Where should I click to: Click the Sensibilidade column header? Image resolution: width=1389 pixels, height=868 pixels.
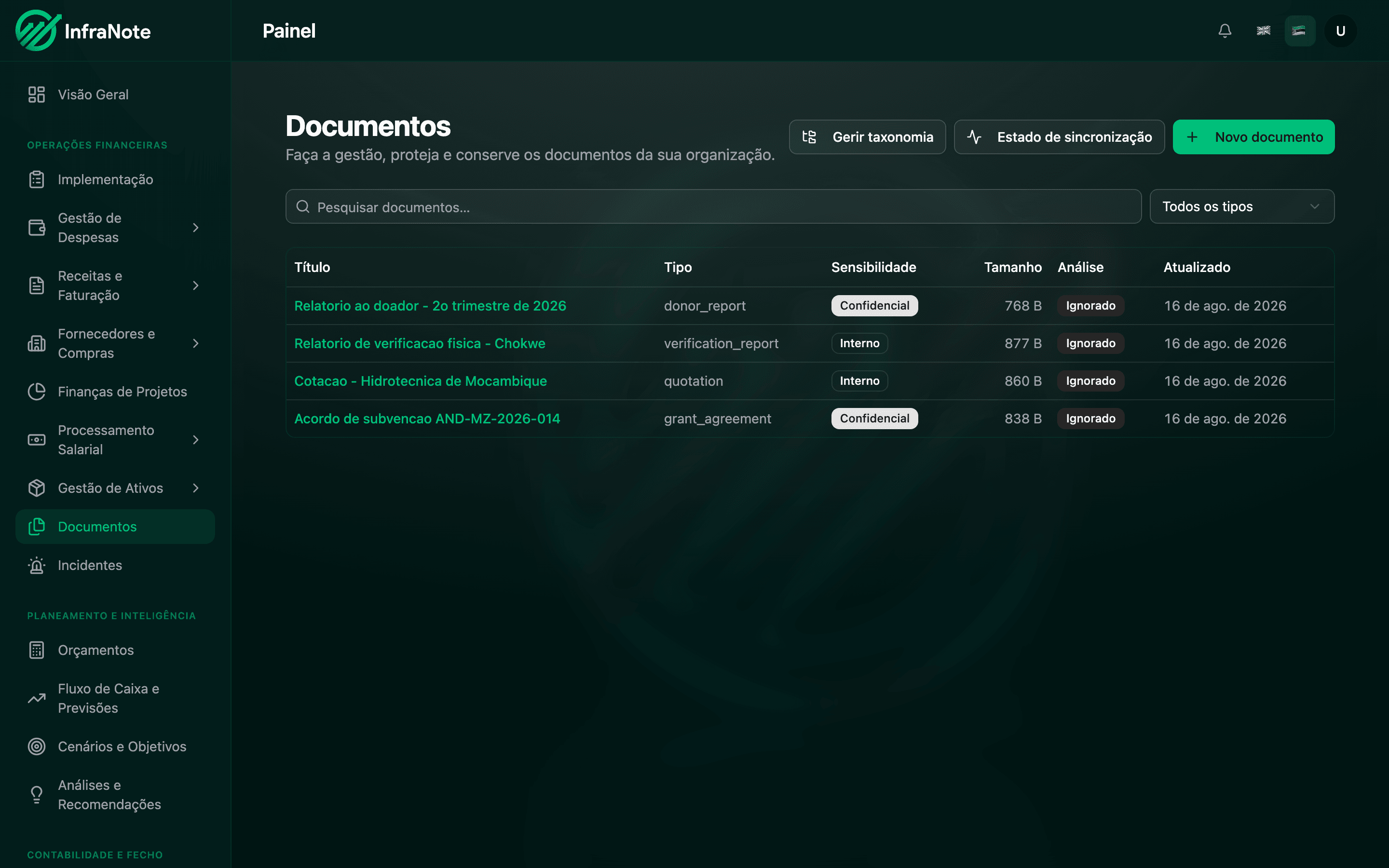(873, 267)
